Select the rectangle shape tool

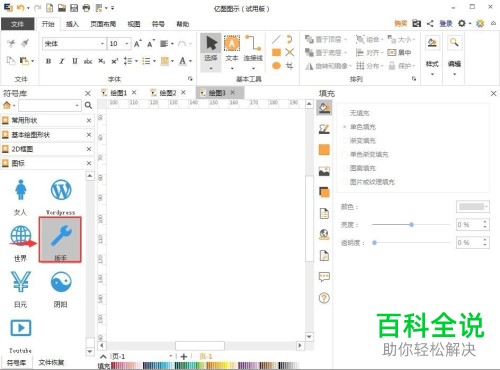click(x=276, y=52)
